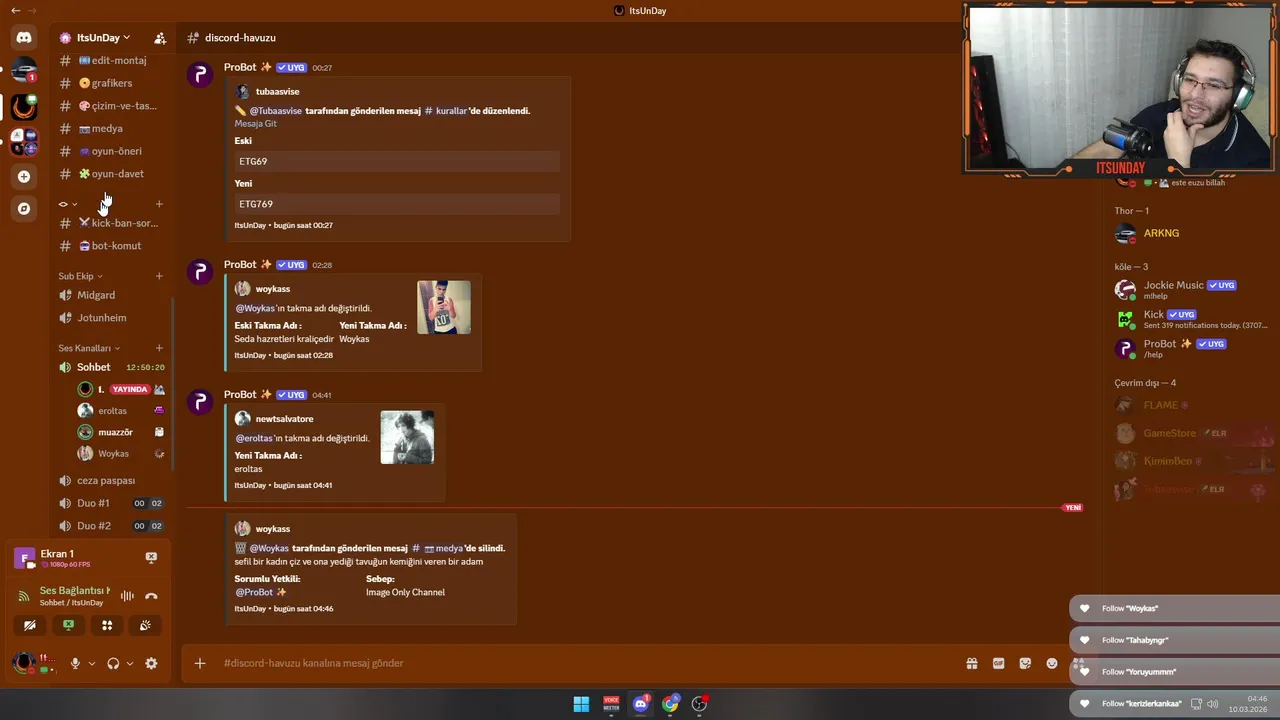Viewport: 1280px width, 720px height.
Task: Open soundboard icon in voice panel
Action: [145, 625]
